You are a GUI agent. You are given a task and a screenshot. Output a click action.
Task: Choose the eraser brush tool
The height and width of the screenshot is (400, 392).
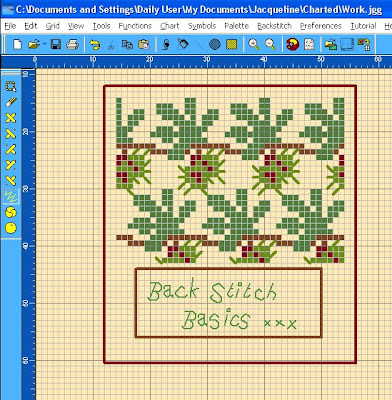(x=11, y=102)
